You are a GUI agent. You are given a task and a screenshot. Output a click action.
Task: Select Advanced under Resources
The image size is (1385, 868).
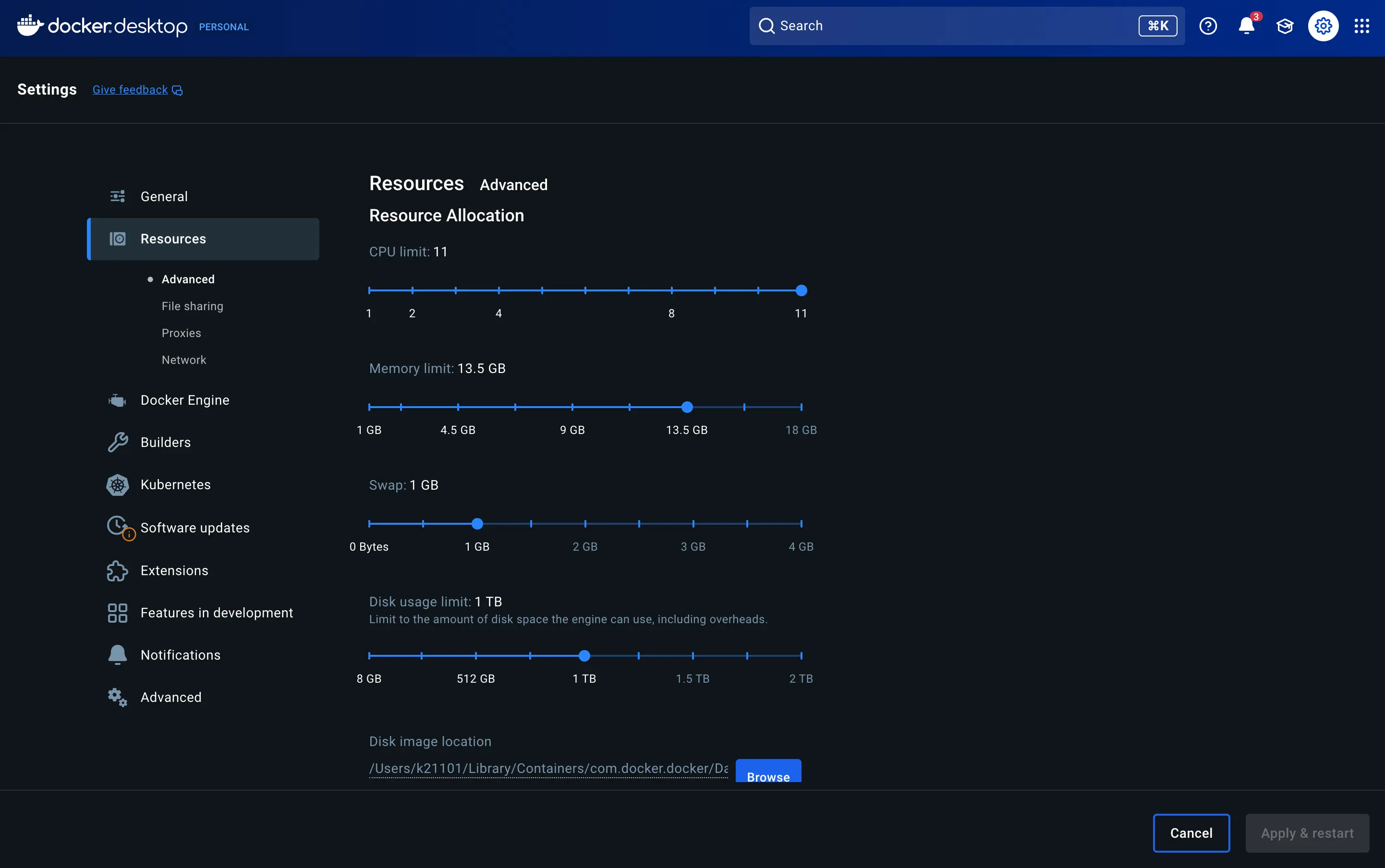pyautogui.click(x=188, y=279)
